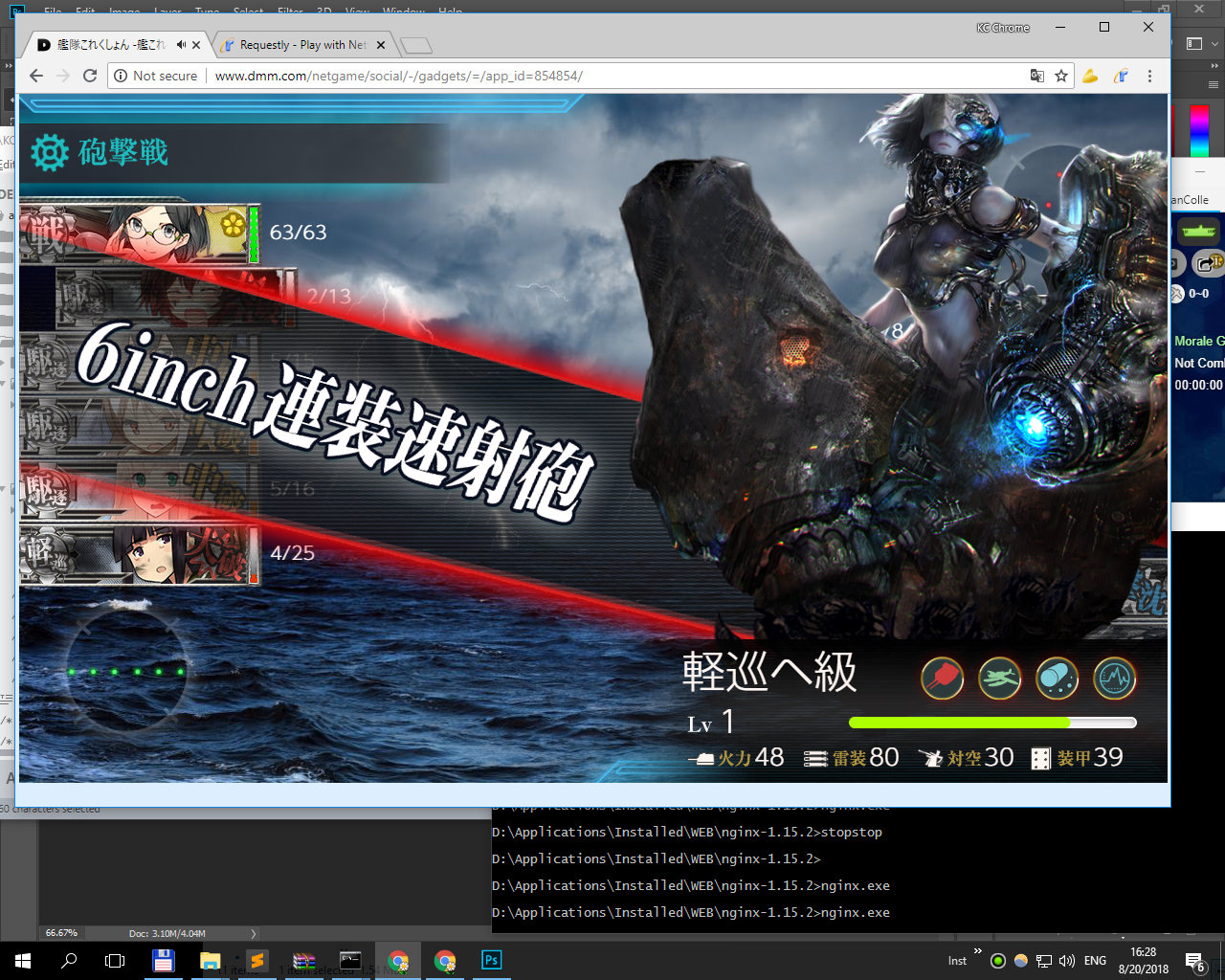This screenshot has width=1225, height=980.
Task: Click the 雷装 80 torpedo stat
Action: pos(852,758)
